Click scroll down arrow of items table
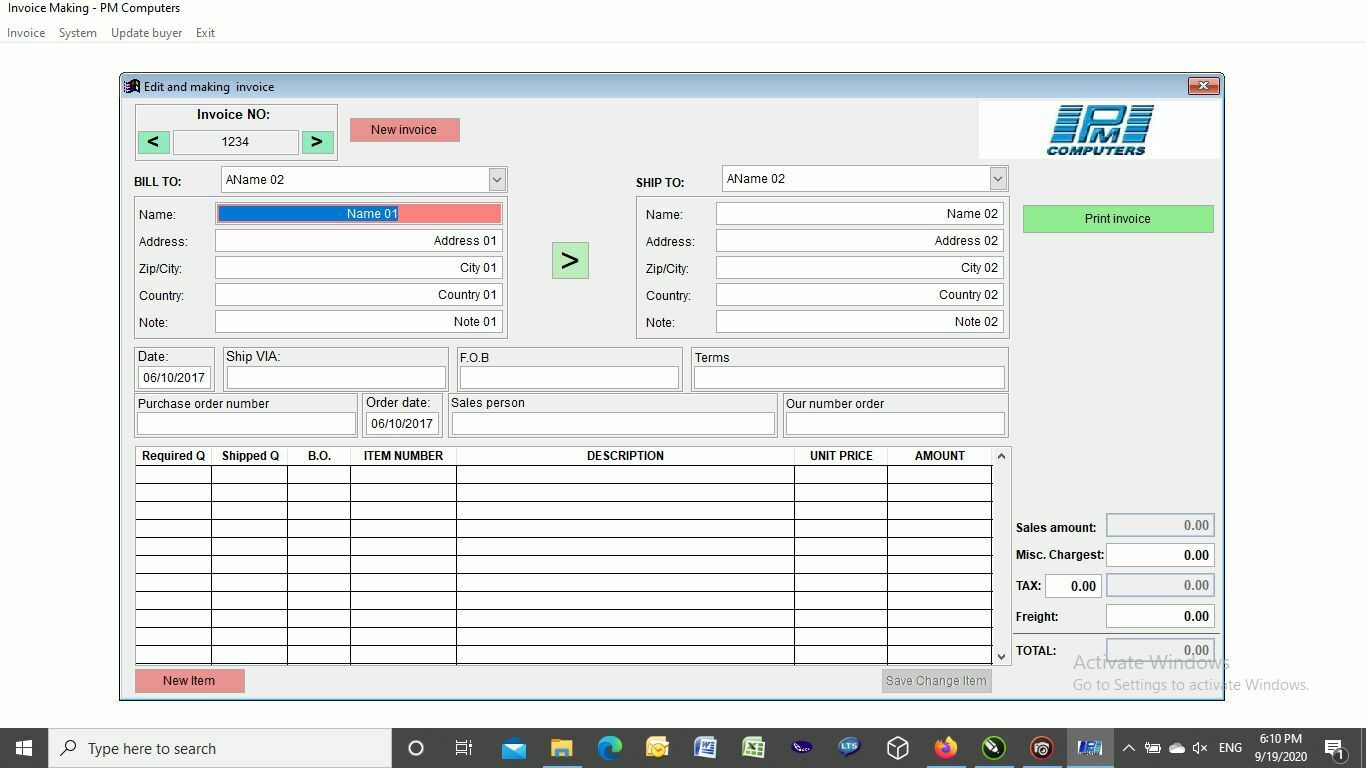Viewport: 1366px width, 768px height. (1001, 656)
